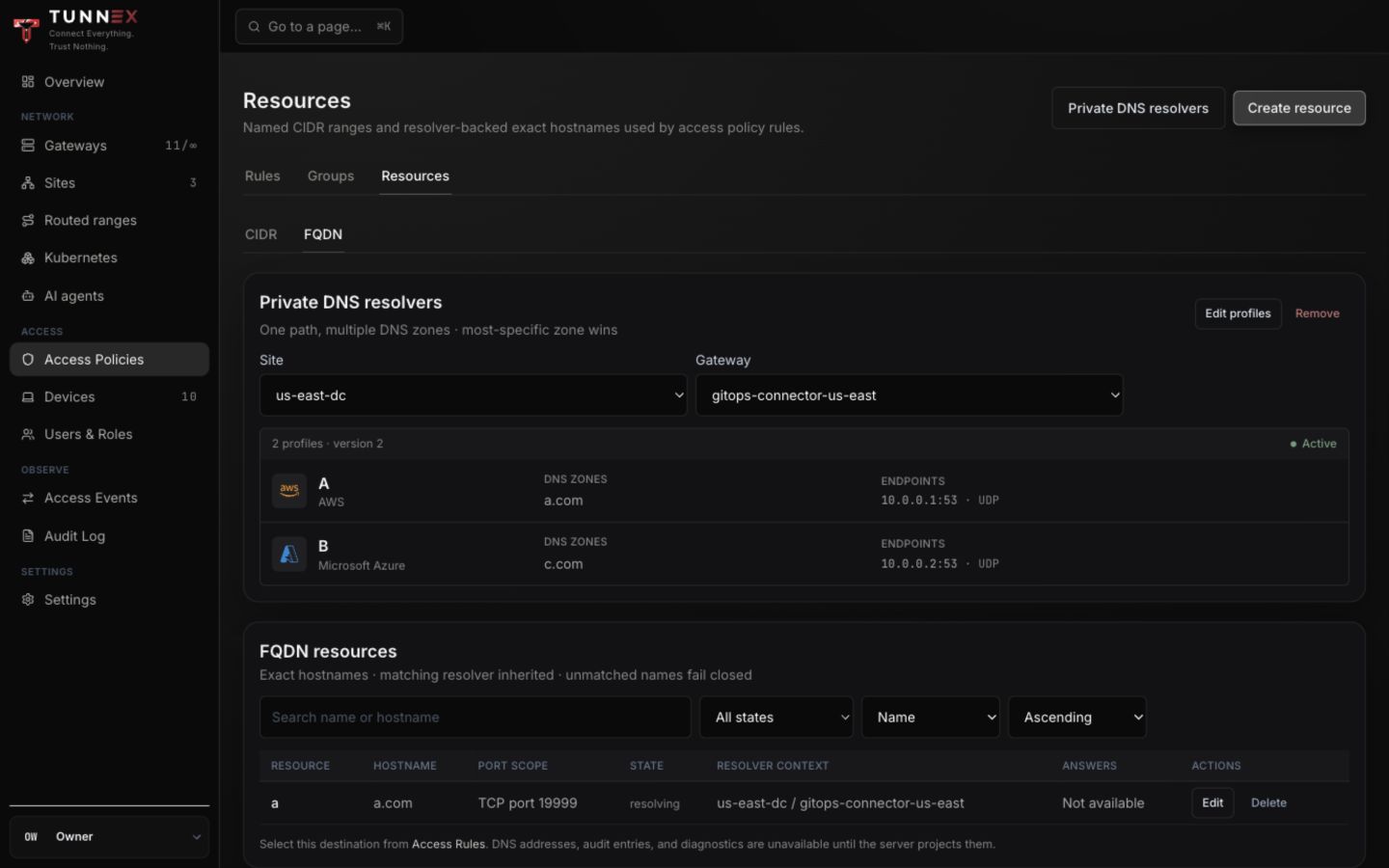Click the Devices laptop icon
The width and height of the screenshot is (1389, 868).
(28, 397)
